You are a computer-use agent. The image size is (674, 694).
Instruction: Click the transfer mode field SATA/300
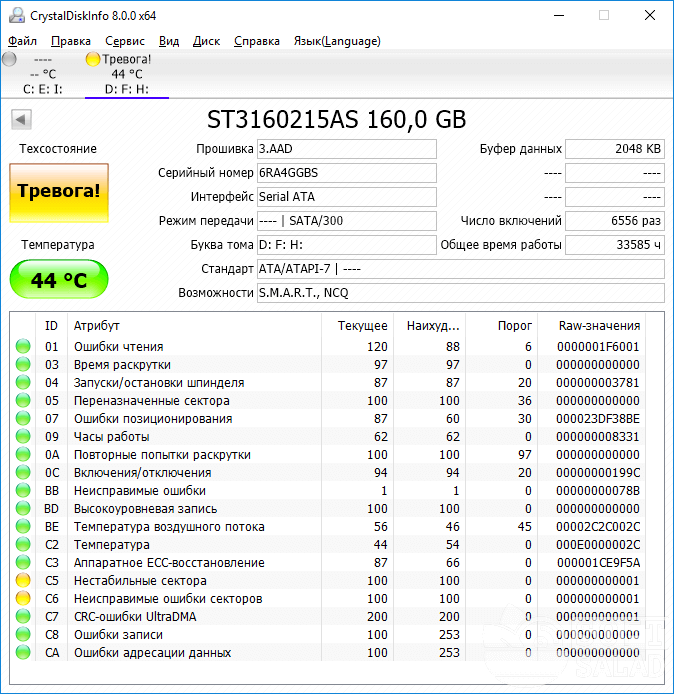(x=347, y=221)
